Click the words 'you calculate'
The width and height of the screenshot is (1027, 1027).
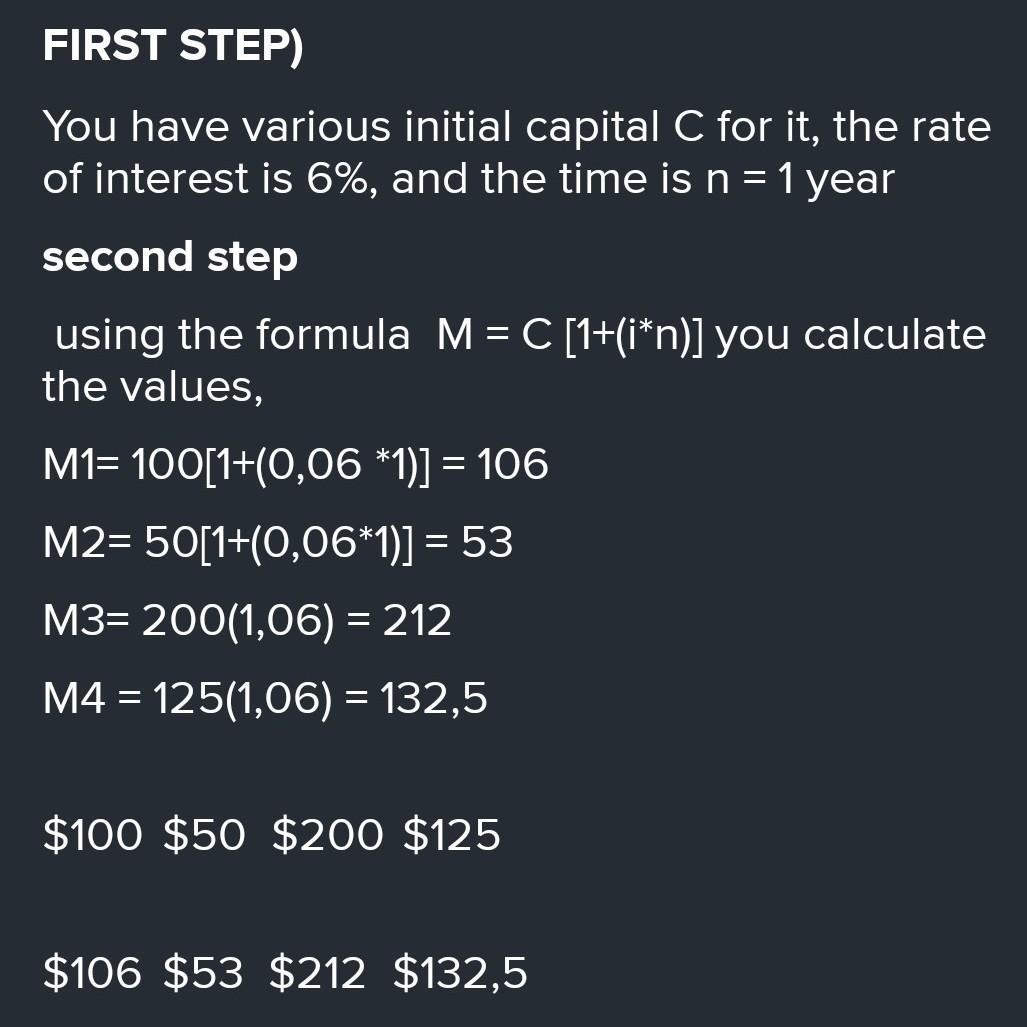point(851,336)
